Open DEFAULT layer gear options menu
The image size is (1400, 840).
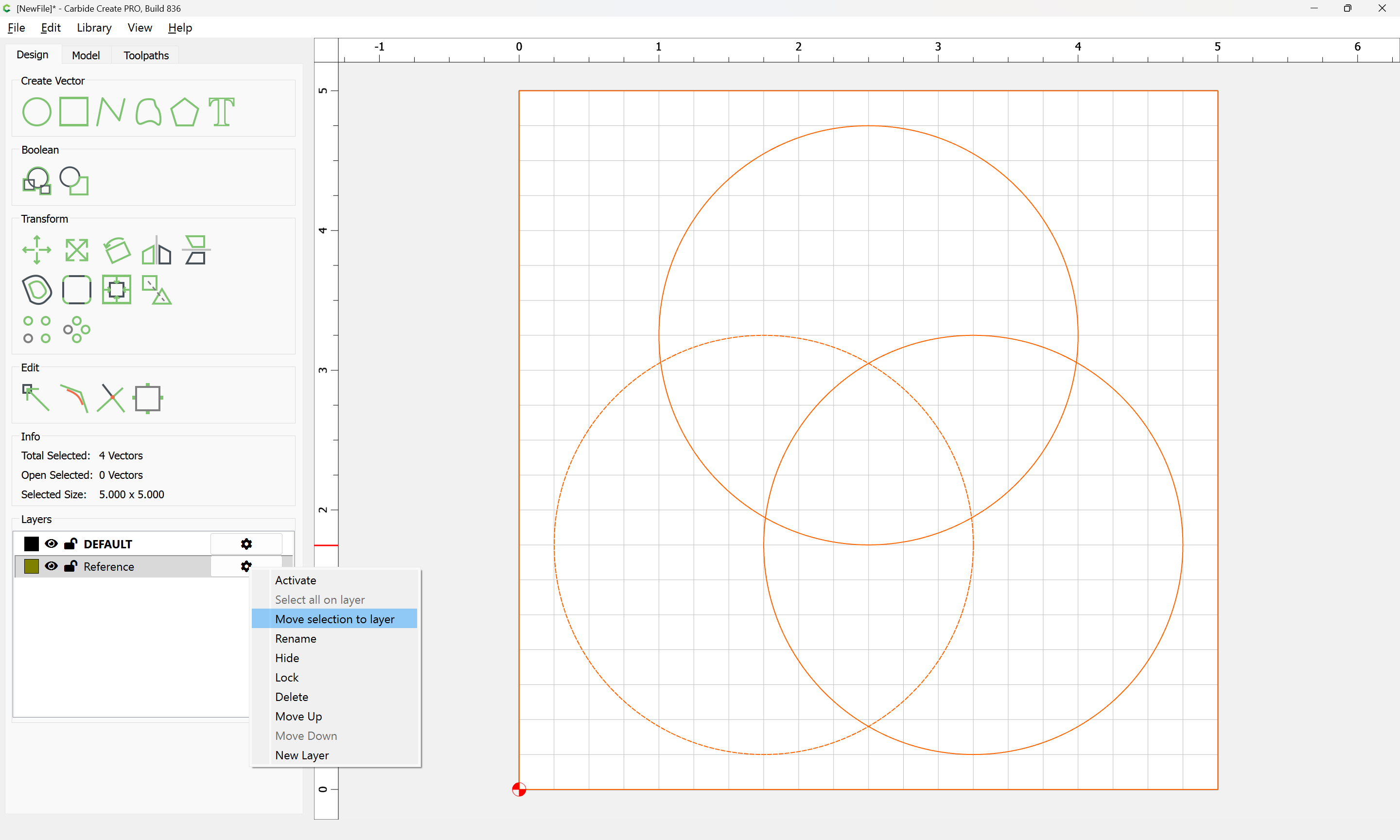[x=246, y=544]
